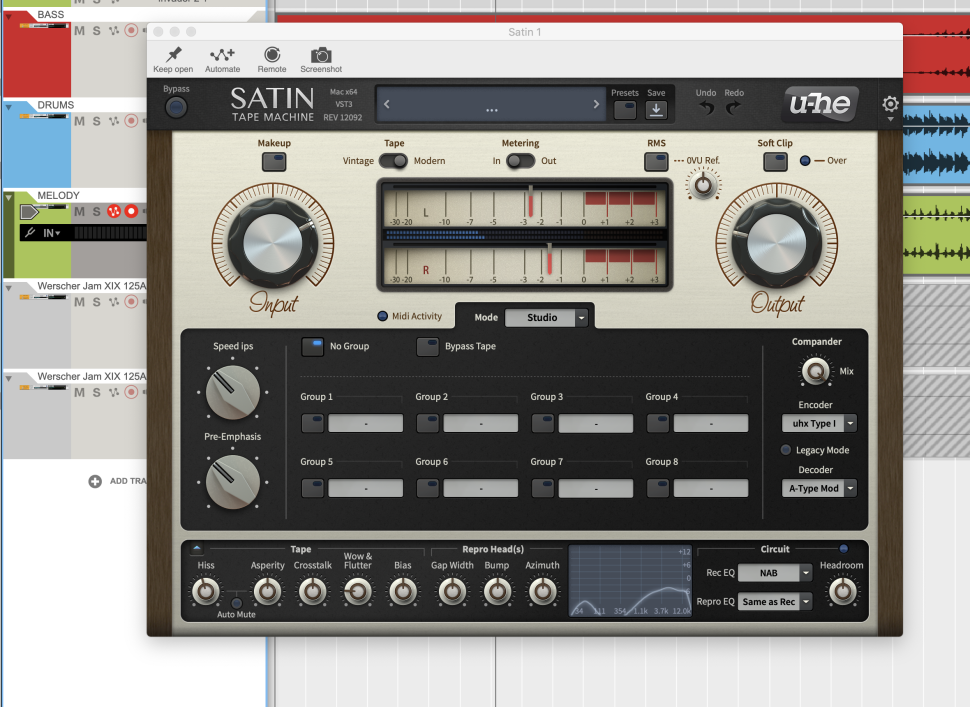The width and height of the screenshot is (970, 707).
Task: Select the Mode tab
Action: (x=486, y=317)
